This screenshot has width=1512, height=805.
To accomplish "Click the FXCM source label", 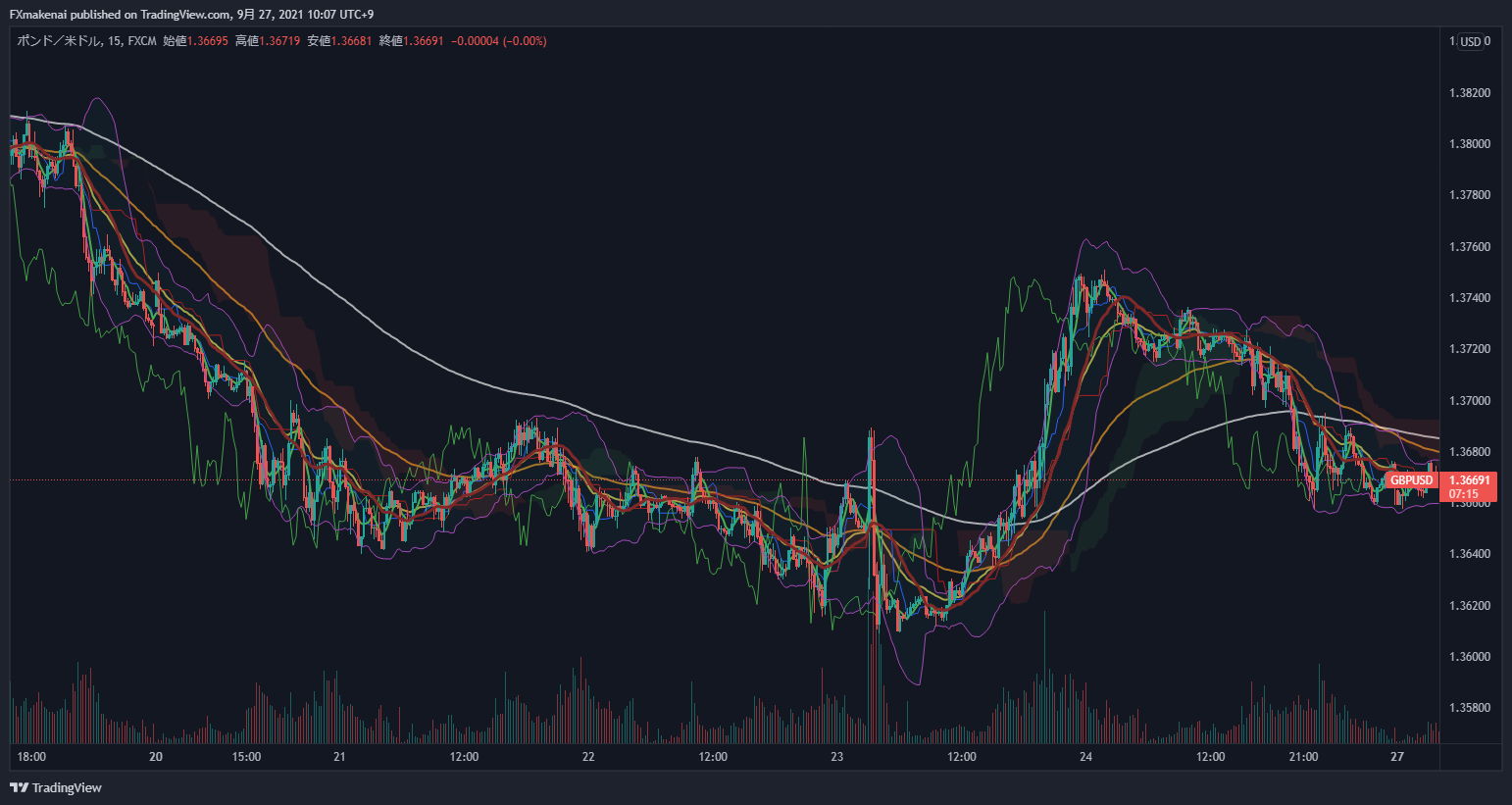I will coord(143,41).
